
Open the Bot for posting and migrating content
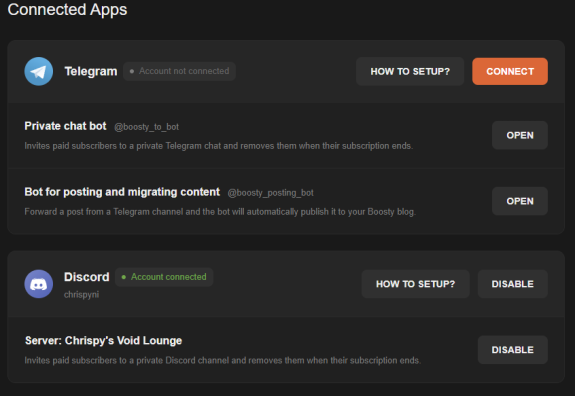pyautogui.click(x=520, y=201)
